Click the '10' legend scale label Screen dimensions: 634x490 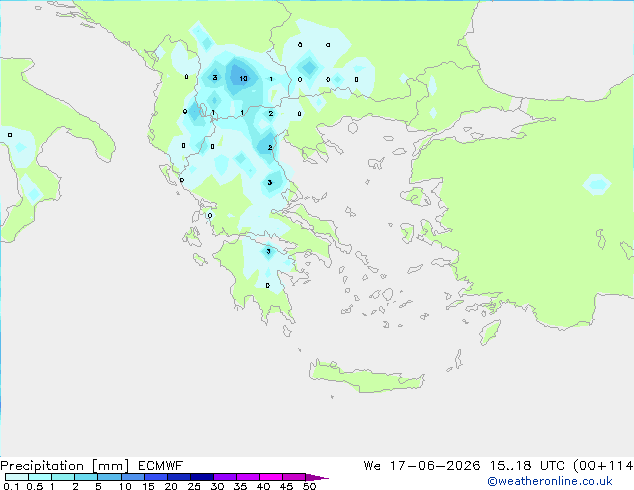coord(125,486)
